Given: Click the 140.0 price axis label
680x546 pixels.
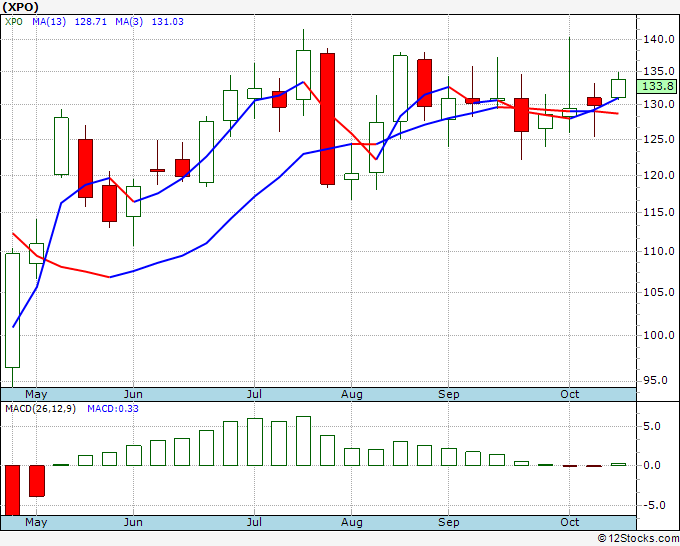Looking at the screenshot, I should click(659, 39).
